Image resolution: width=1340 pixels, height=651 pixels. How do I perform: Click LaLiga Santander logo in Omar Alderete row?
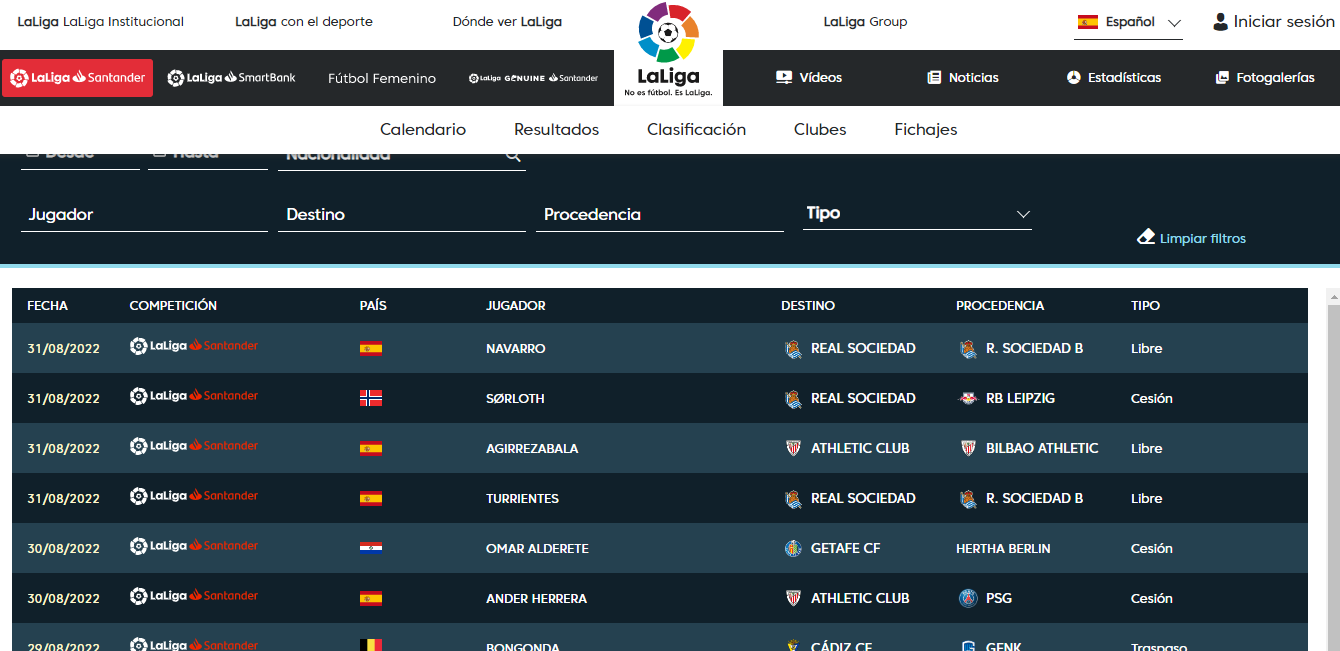click(194, 546)
